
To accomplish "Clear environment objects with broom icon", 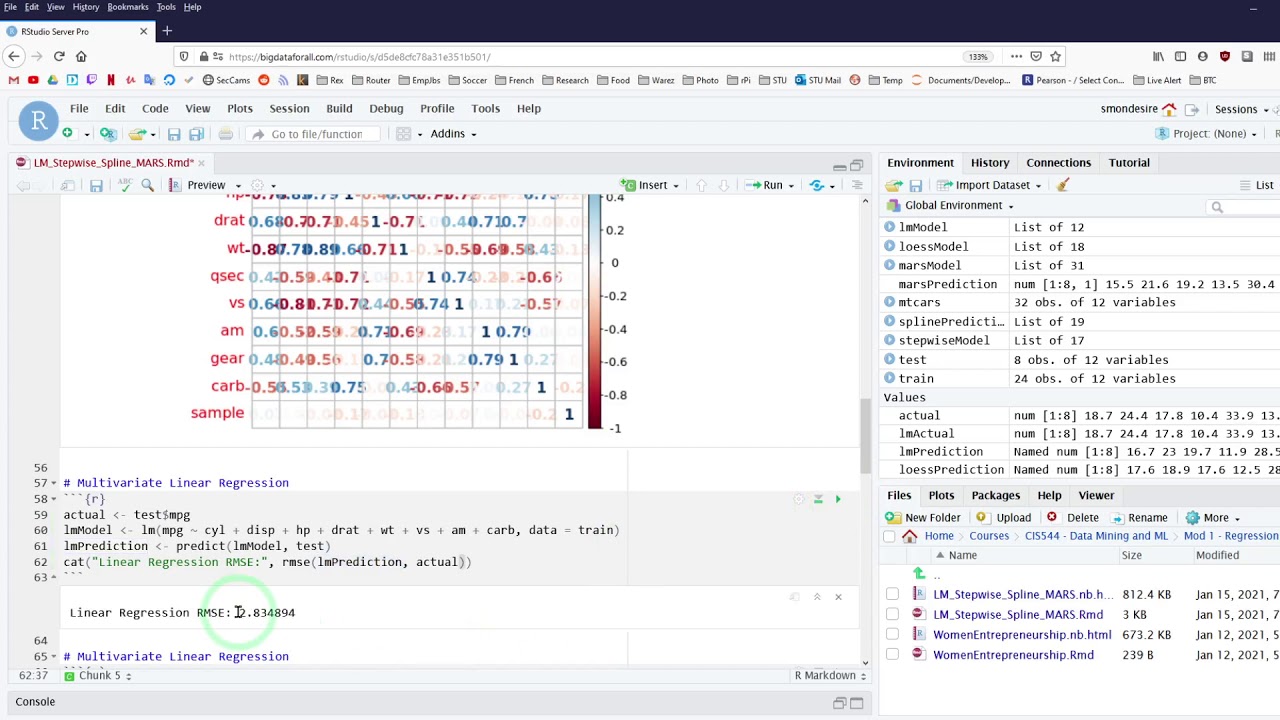I will pos(1063,185).
